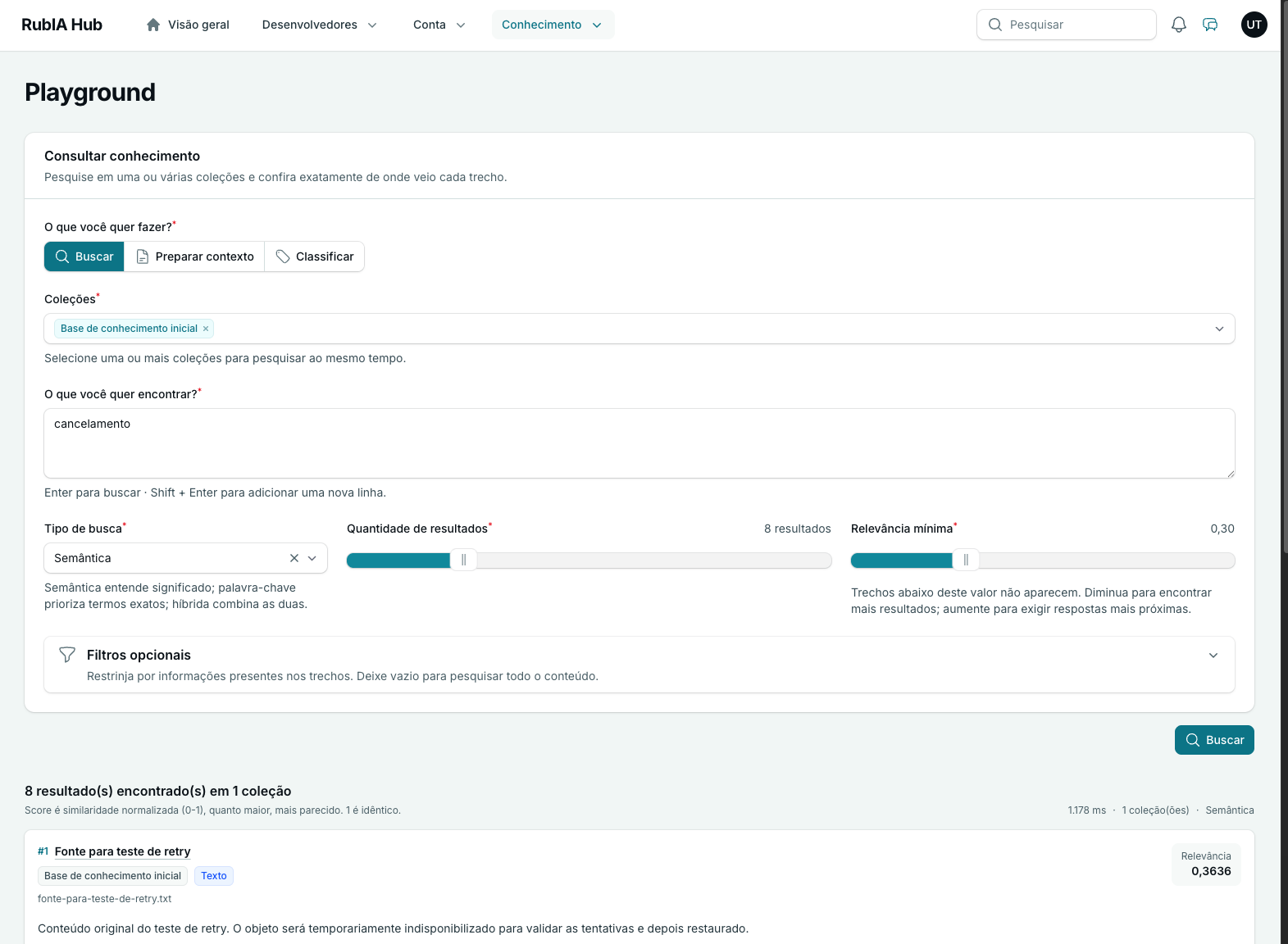Viewport: 1288px width, 944px height.
Task: Click the Relevância 0,3636 score box
Action: (x=1206, y=864)
